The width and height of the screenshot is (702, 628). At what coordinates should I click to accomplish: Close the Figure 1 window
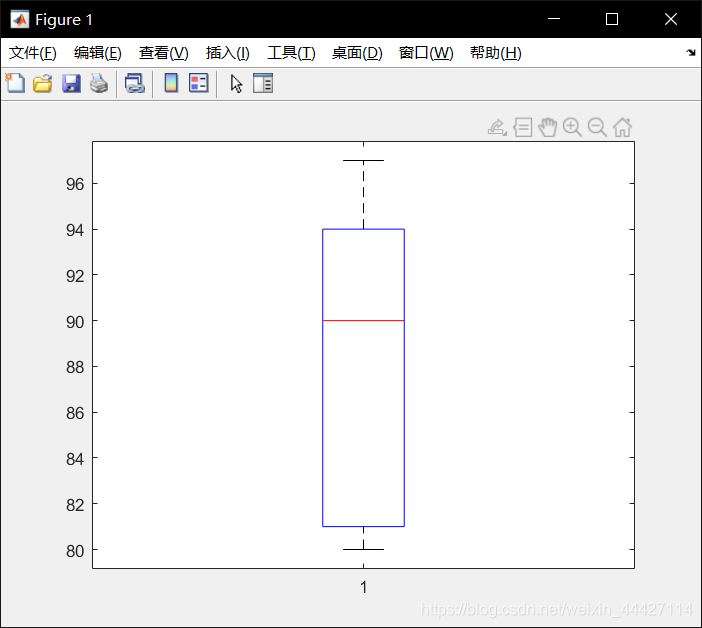[x=671, y=19]
